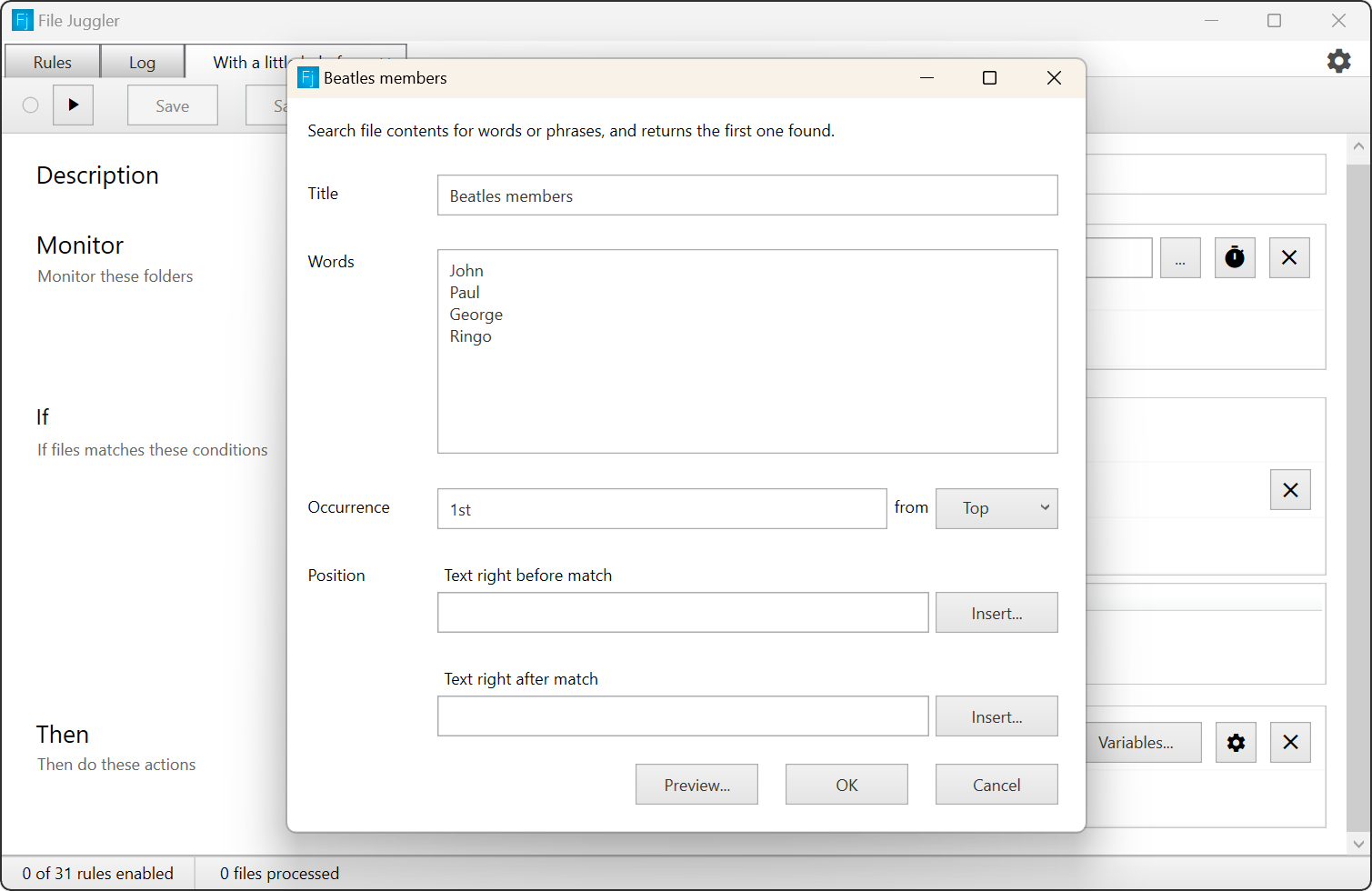This screenshot has height=891, width=1372.
Task: Select the word John in Words list
Action: click(466, 271)
